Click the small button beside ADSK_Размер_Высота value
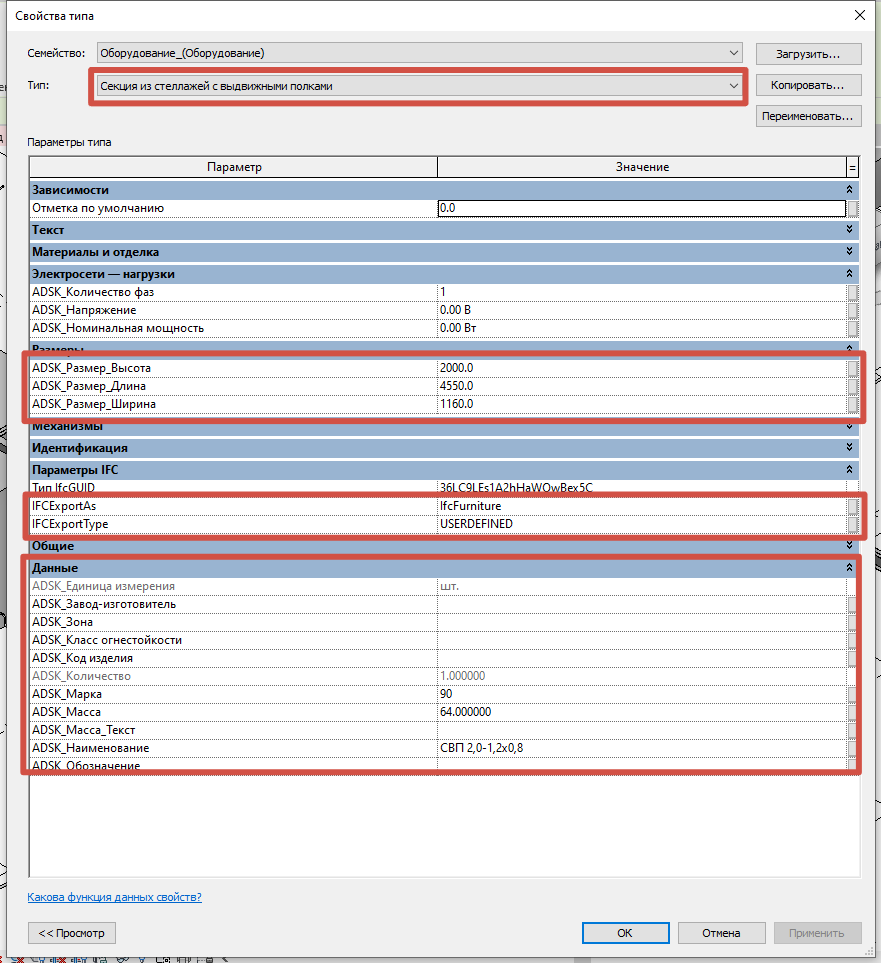This screenshot has width=881, height=963. (852, 368)
